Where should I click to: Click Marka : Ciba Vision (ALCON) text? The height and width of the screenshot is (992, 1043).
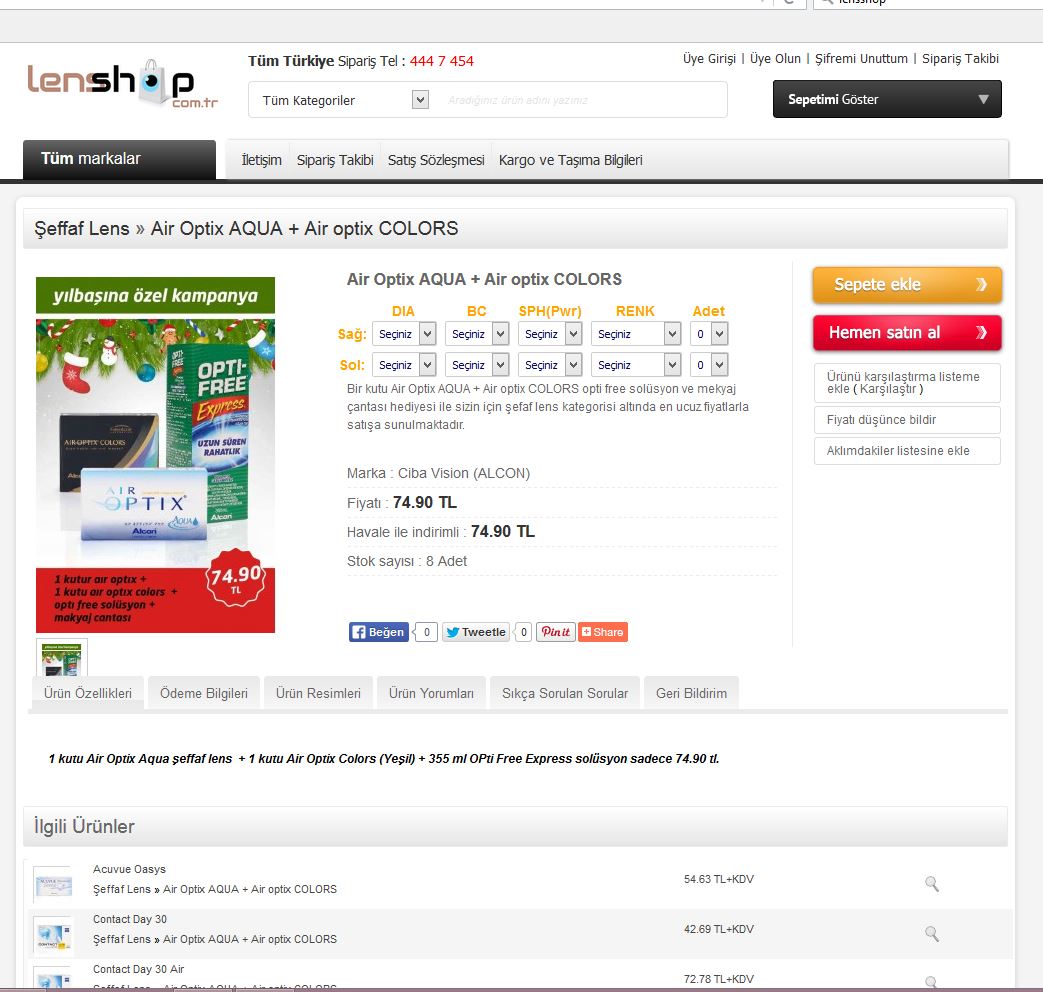438,473
